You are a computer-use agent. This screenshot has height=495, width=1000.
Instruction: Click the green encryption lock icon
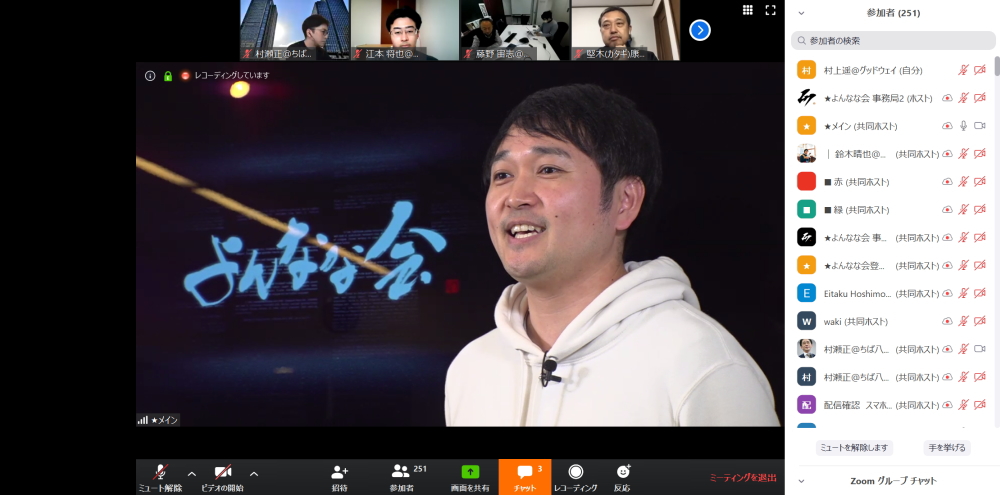click(168, 75)
